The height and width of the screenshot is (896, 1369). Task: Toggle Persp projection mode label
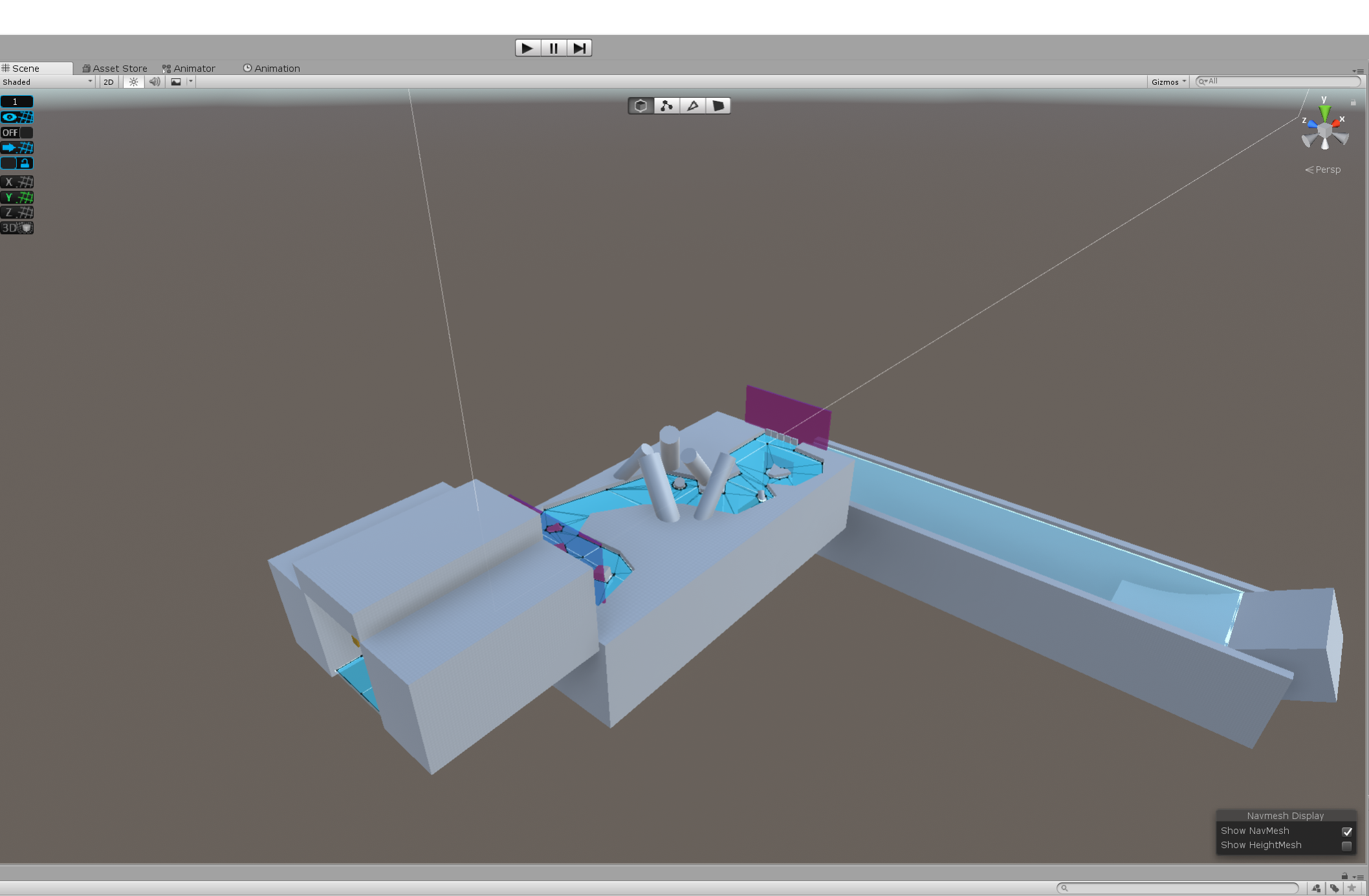pyautogui.click(x=1322, y=169)
